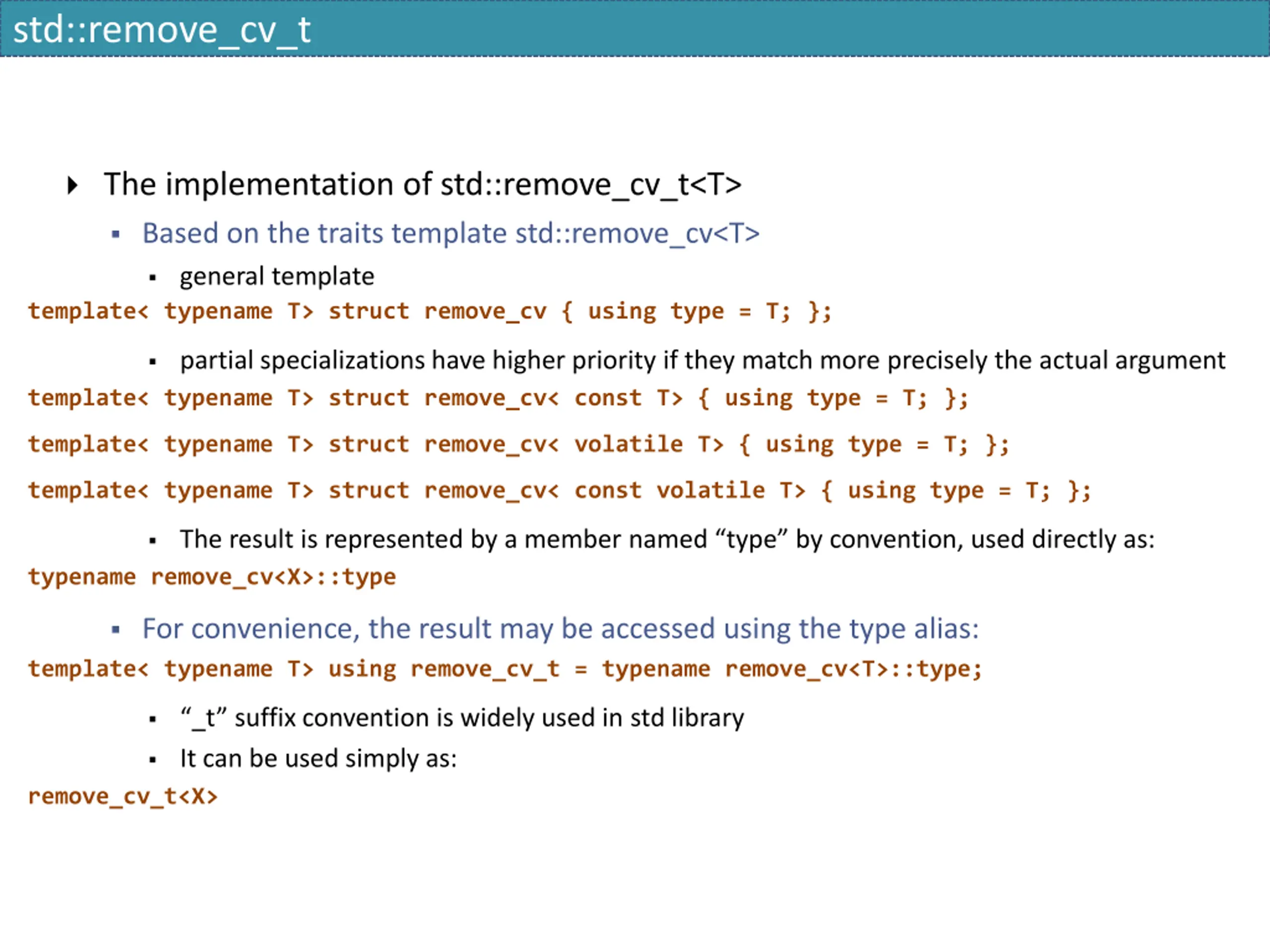Click the heading "The implementation of std::remove_cv_t<T>"
Viewport: 1270px width, 952px height.
click(x=423, y=185)
